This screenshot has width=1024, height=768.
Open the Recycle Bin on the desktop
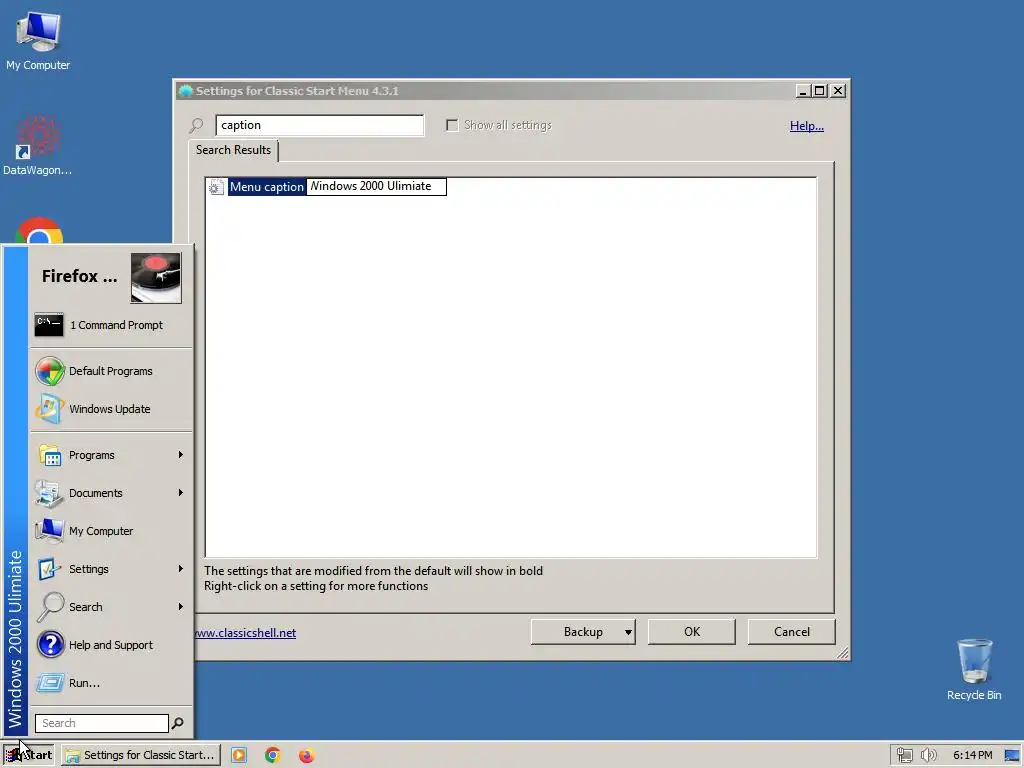974,669
